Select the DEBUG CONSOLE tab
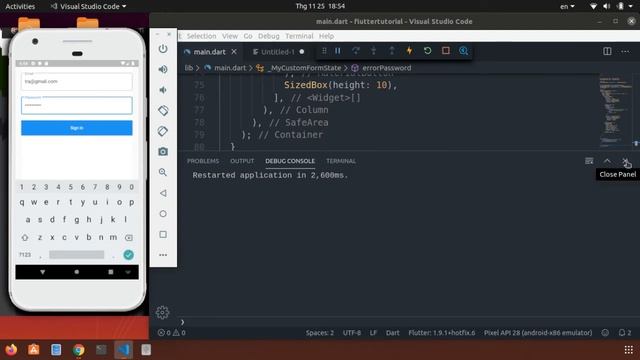The width and height of the screenshot is (640, 360). (290, 161)
